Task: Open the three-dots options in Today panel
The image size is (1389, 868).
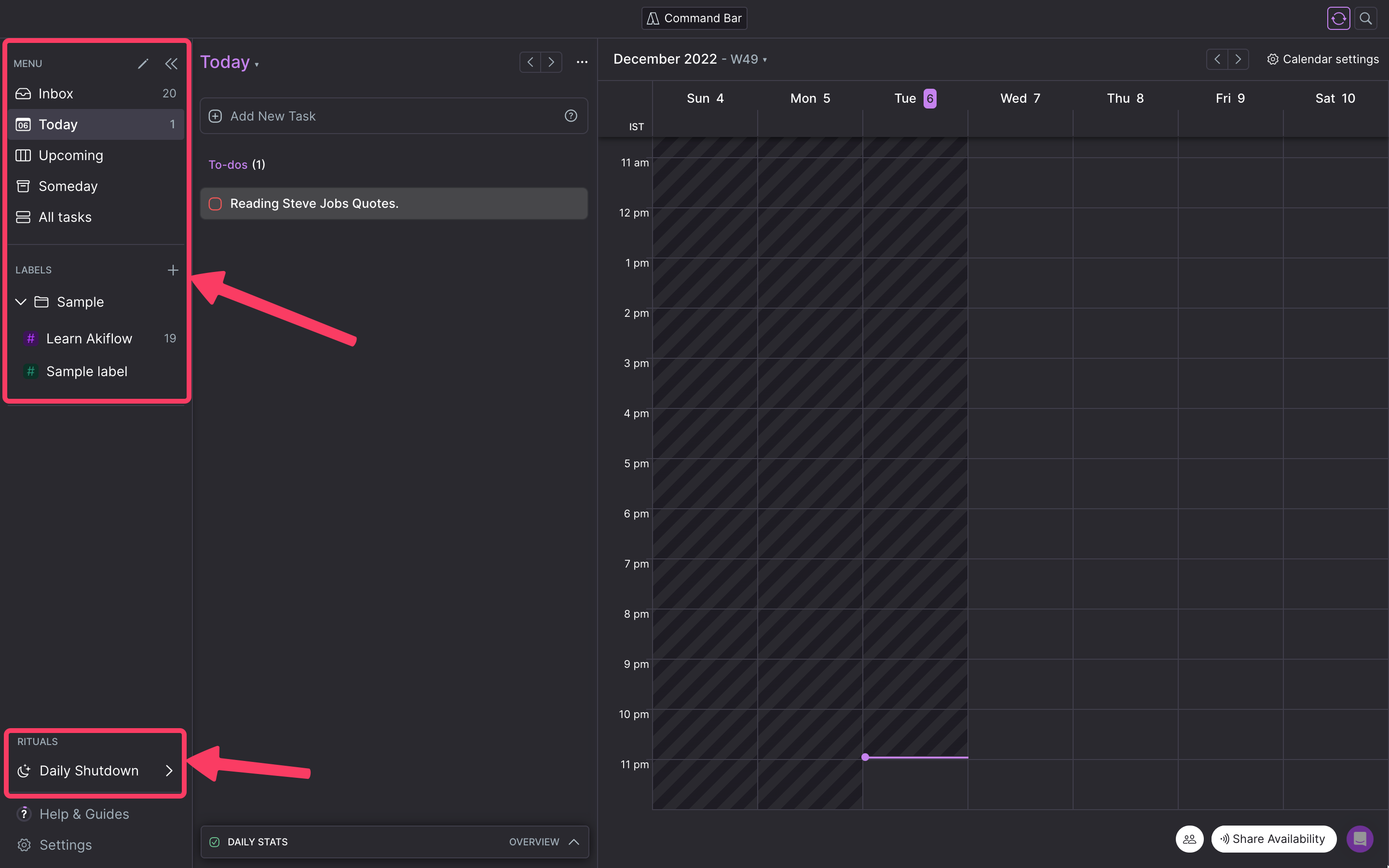Action: point(582,62)
